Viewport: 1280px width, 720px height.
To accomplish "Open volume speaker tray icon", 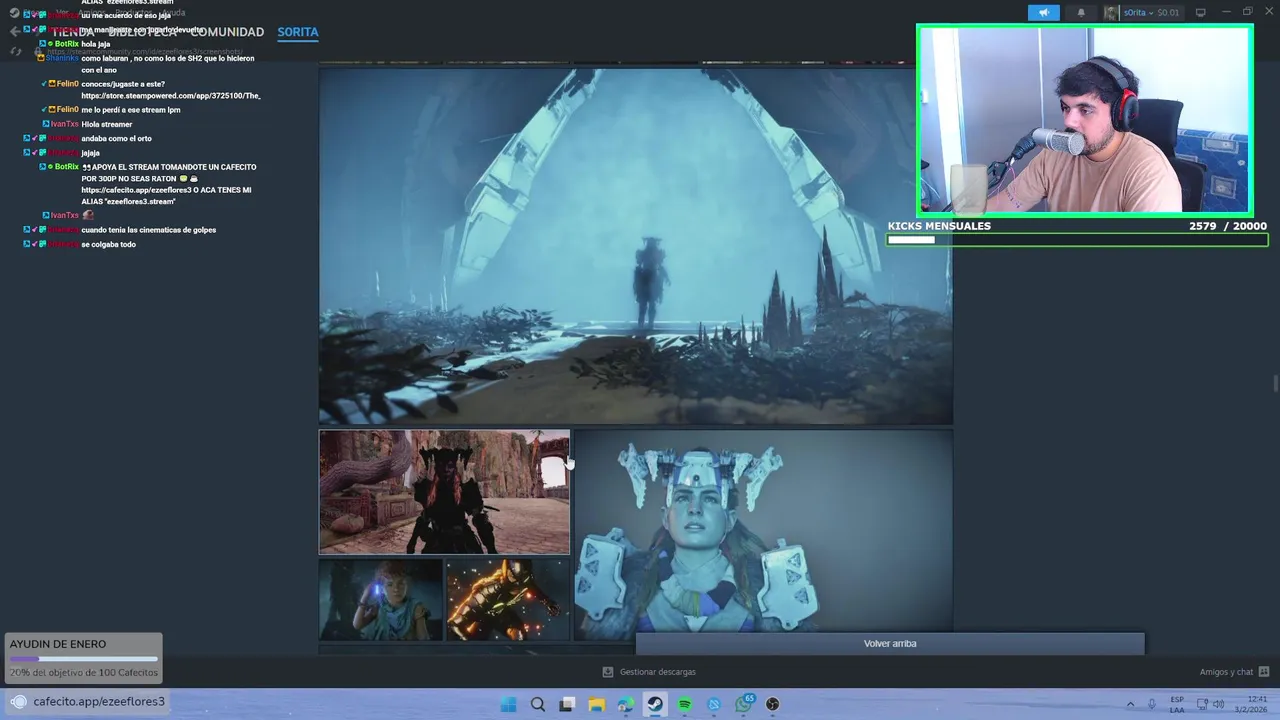I will [x=1220, y=704].
